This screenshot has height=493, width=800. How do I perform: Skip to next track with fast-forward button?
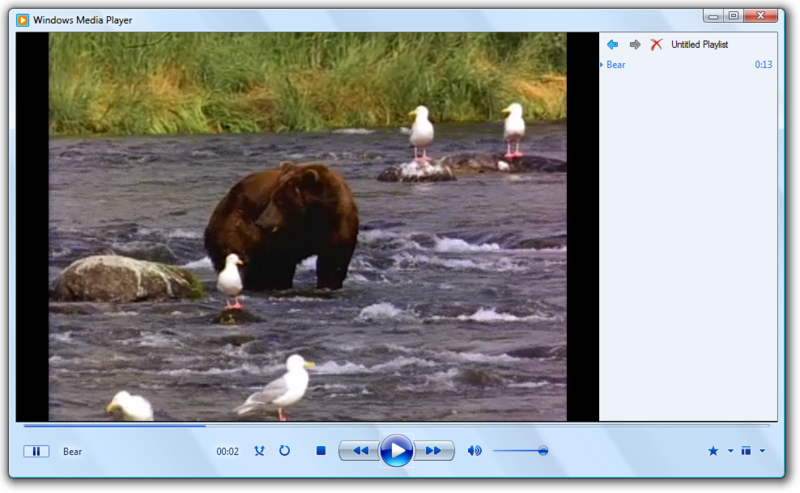435,451
